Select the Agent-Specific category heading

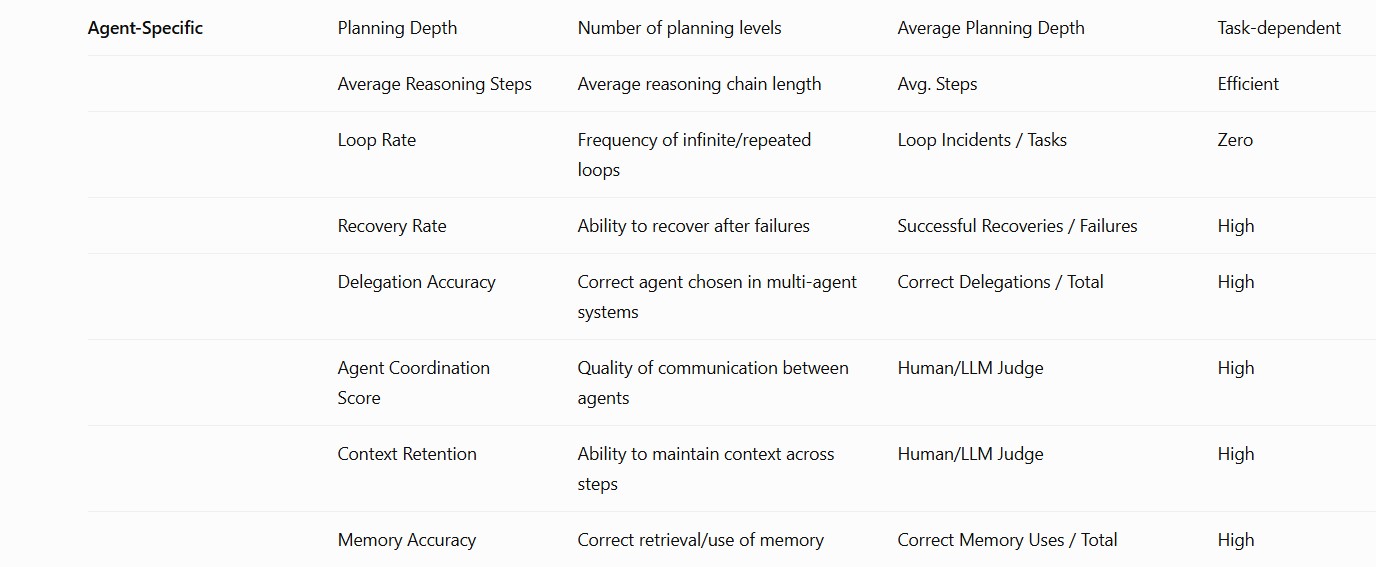pos(145,28)
